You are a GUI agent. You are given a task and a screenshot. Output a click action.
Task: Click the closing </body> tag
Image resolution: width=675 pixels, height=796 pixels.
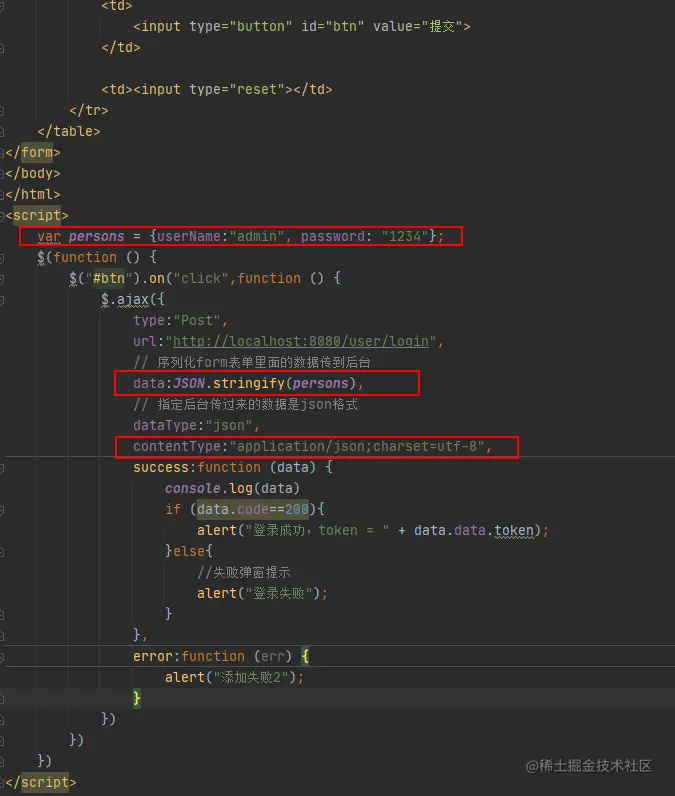click(x=33, y=173)
